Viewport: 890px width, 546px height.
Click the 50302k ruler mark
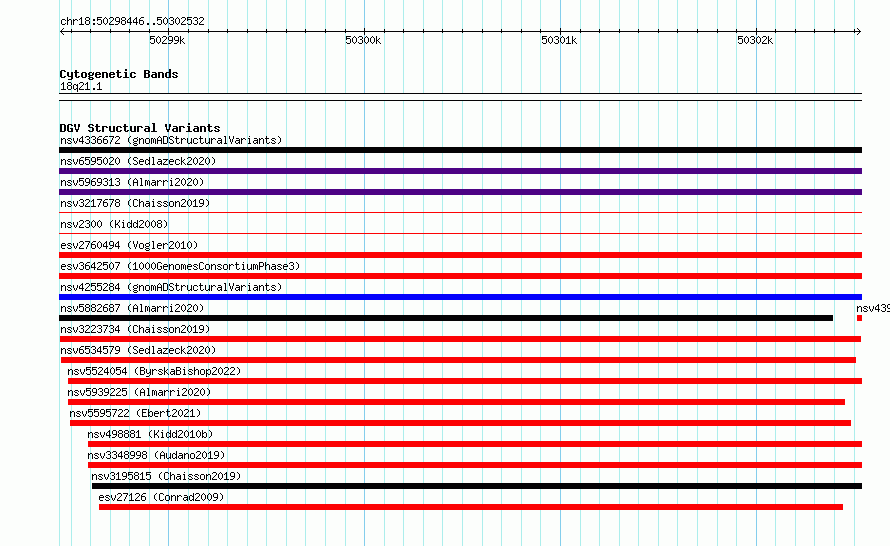(755, 40)
